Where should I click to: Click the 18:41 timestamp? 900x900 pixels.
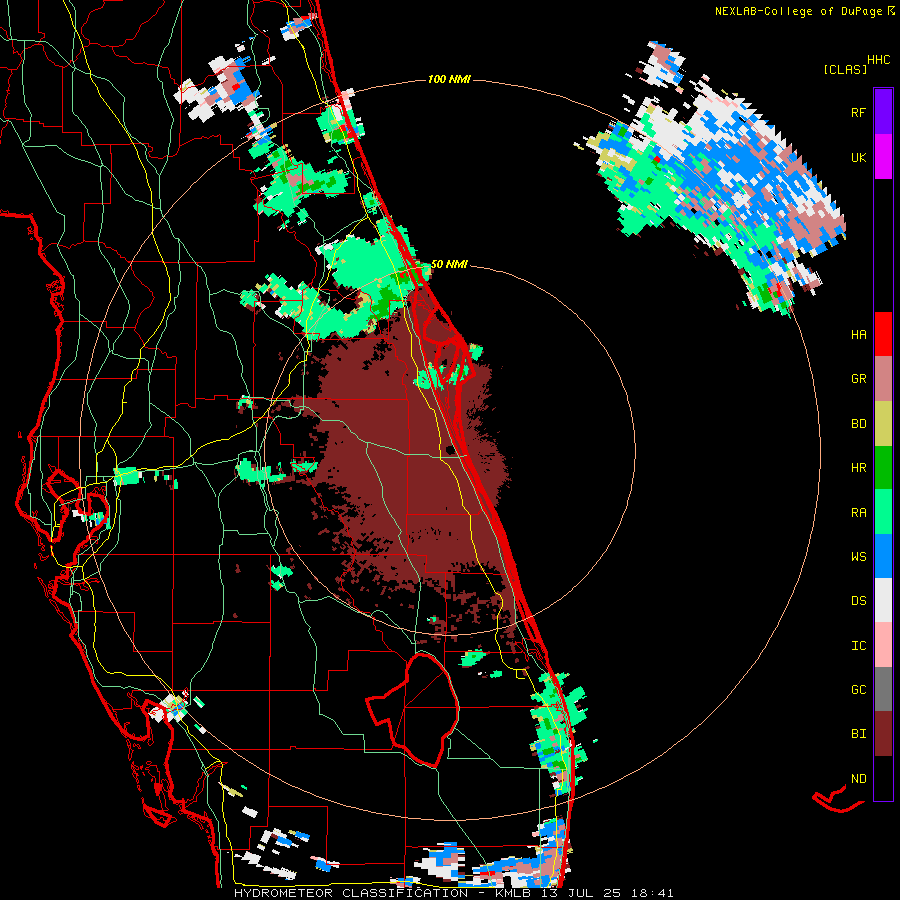[x=654, y=893]
